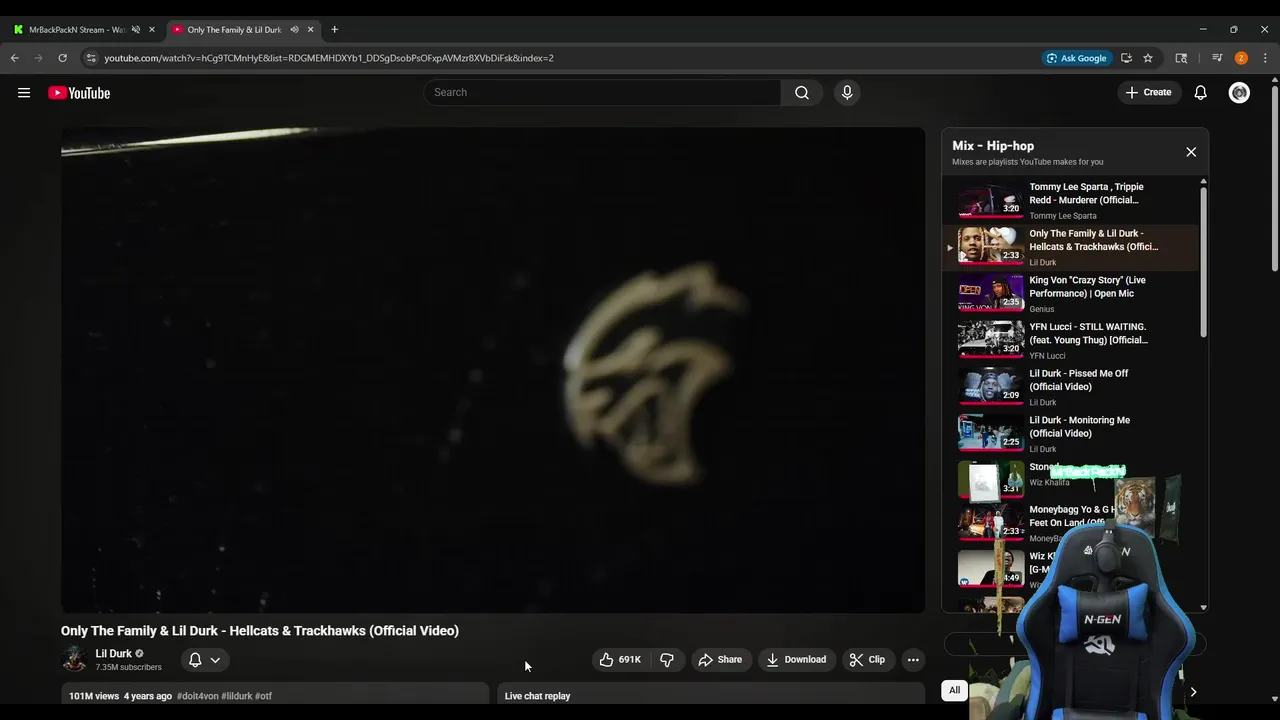Click the browser address bar URL
Screen dimensions: 1280x720
(329, 58)
